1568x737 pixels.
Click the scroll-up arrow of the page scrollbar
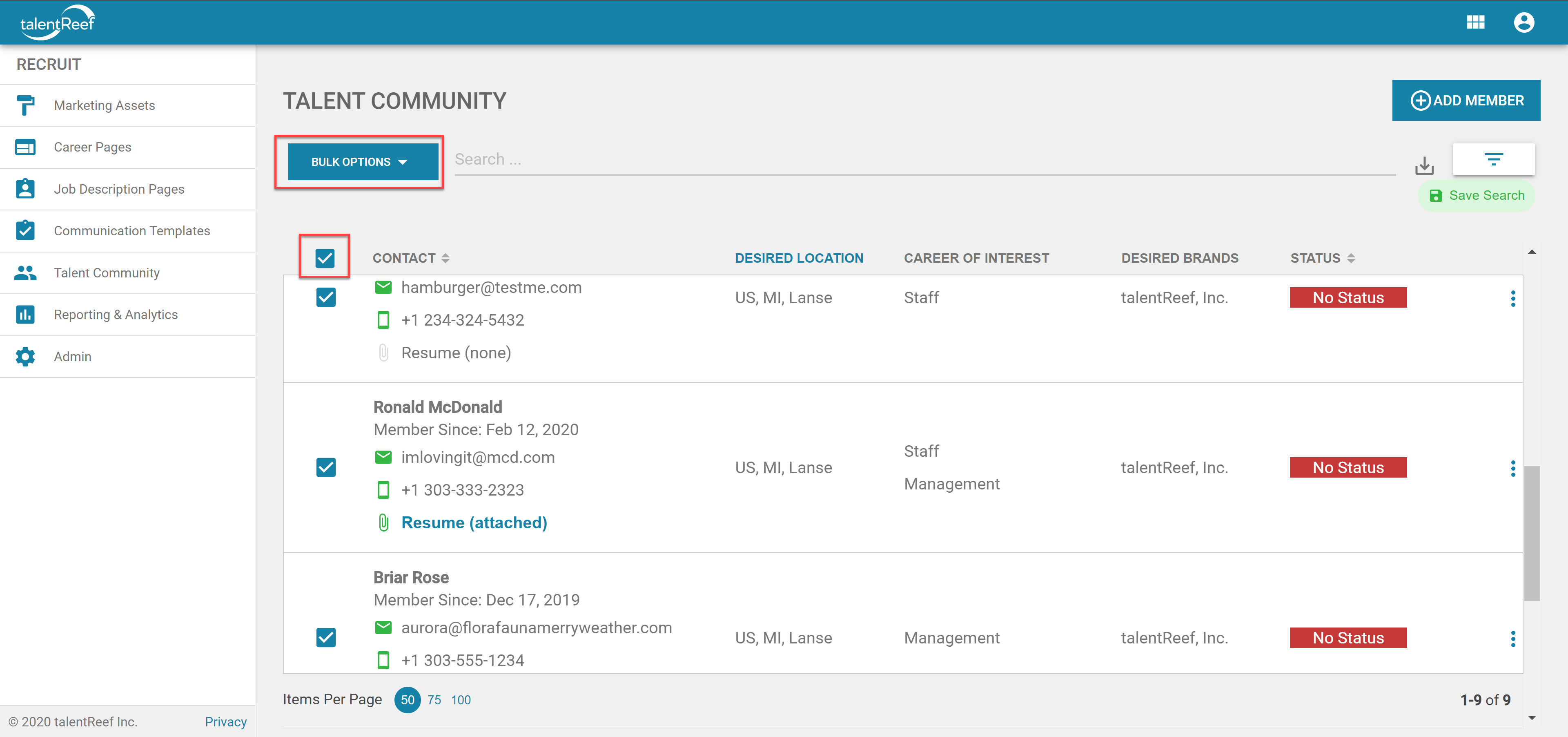tap(1532, 252)
